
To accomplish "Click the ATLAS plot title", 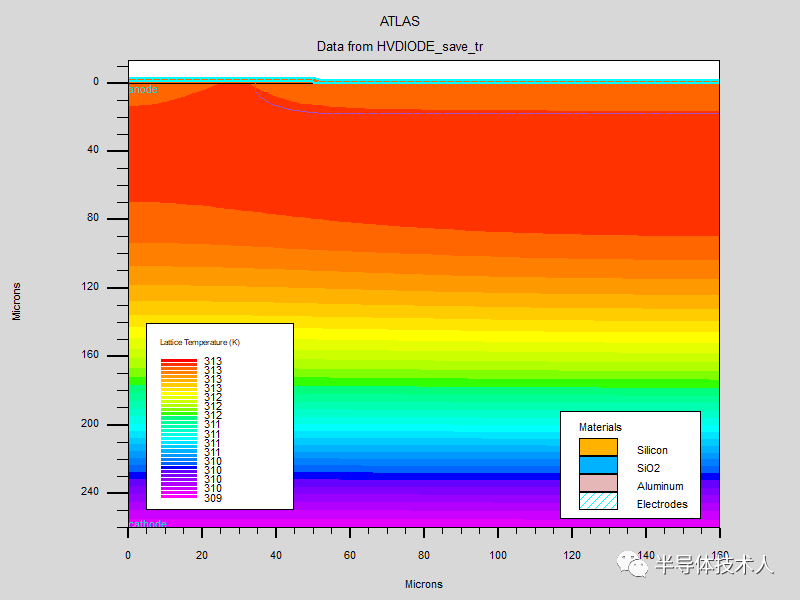I will pos(399,21).
